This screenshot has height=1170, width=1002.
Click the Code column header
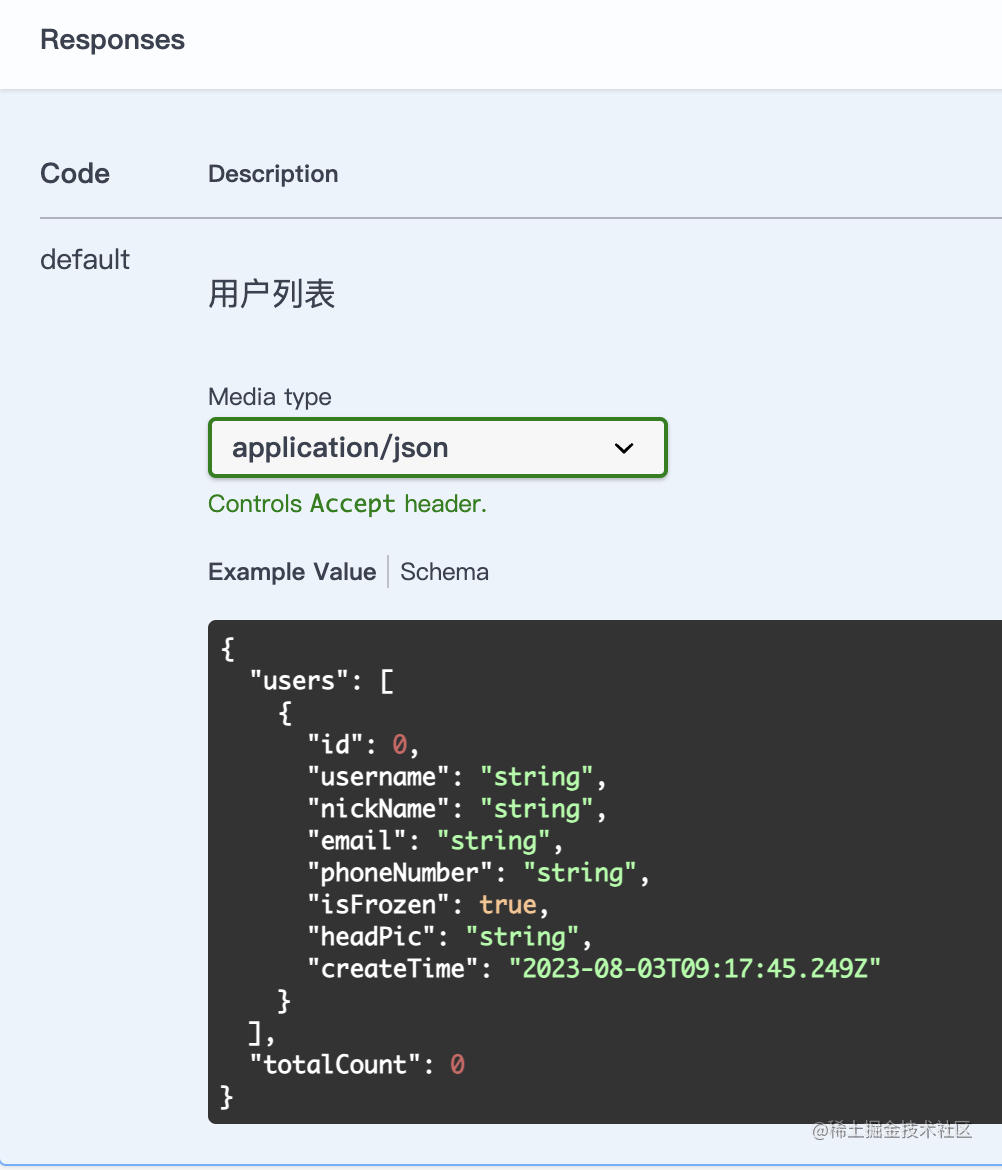click(x=75, y=174)
